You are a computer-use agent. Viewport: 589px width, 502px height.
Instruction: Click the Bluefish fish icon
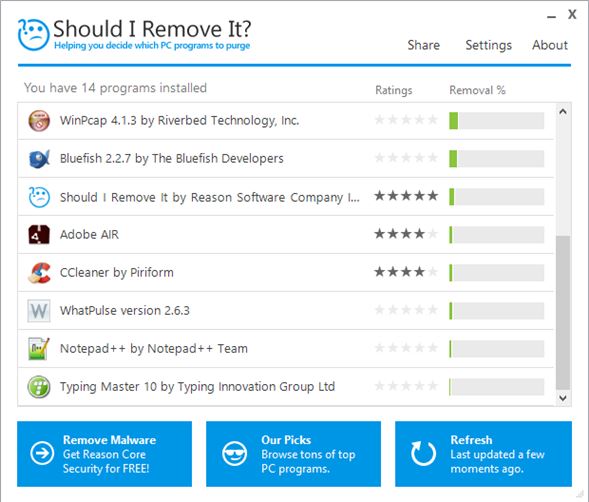39,159
